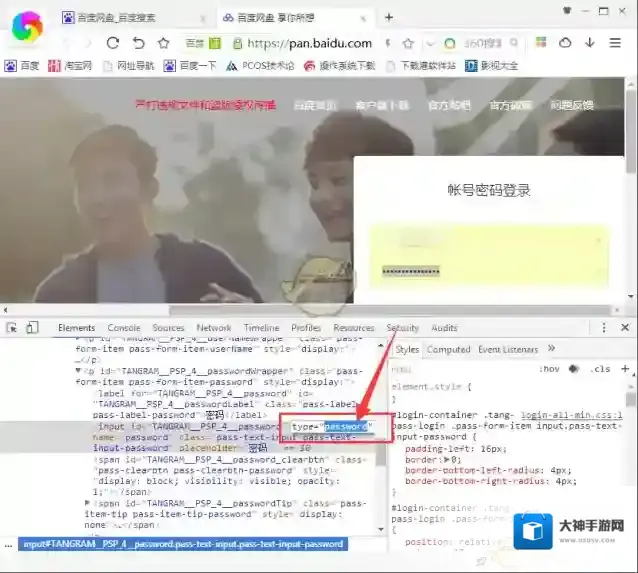Open the login-all-min.css source link

pos(571,414)
